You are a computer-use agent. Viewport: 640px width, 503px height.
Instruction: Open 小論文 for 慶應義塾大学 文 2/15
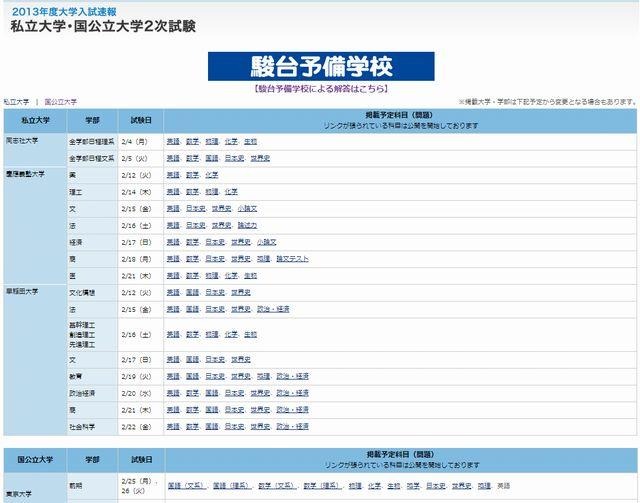[247, 208]
